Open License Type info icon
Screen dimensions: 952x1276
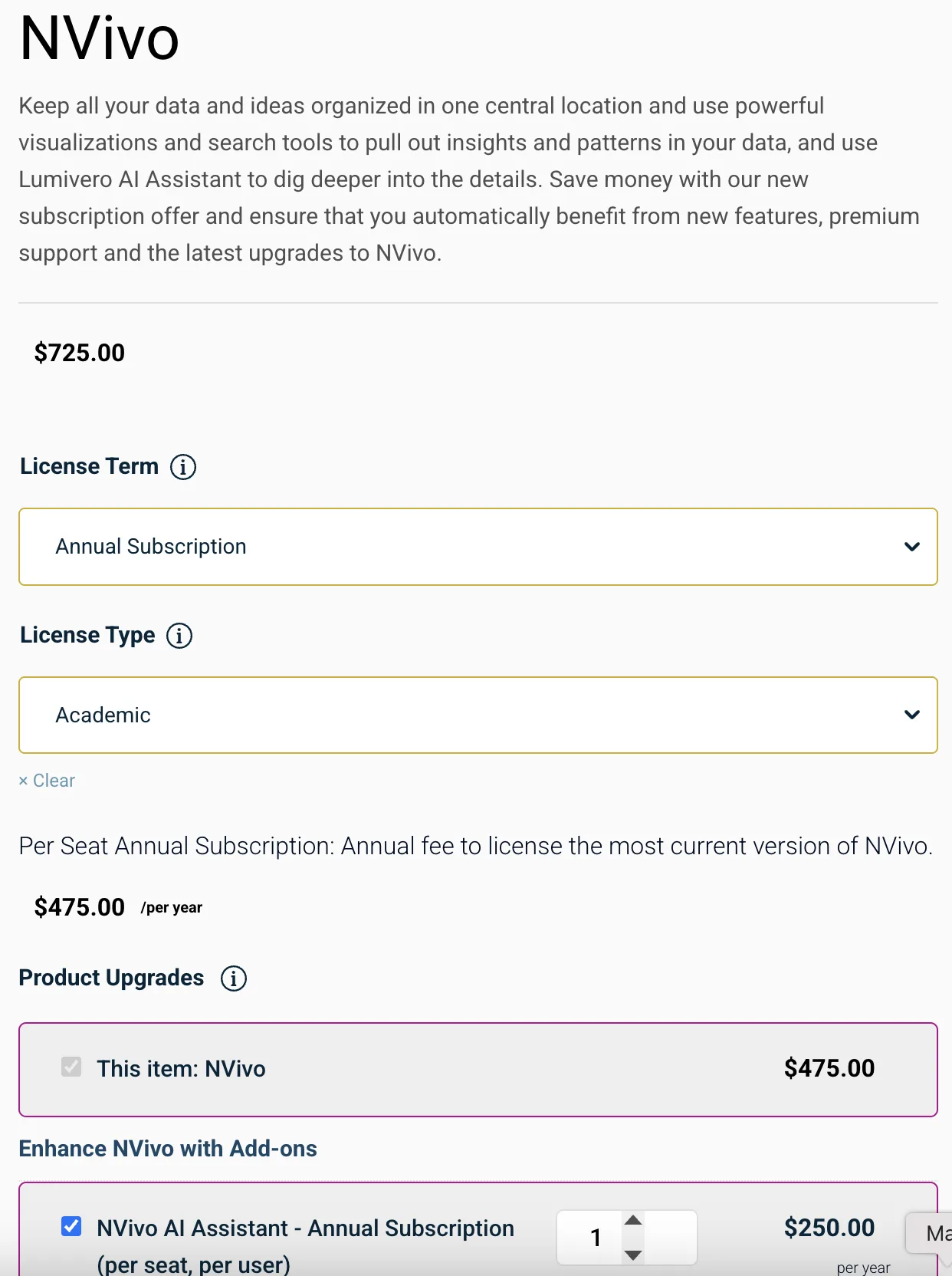pos(179,635)
